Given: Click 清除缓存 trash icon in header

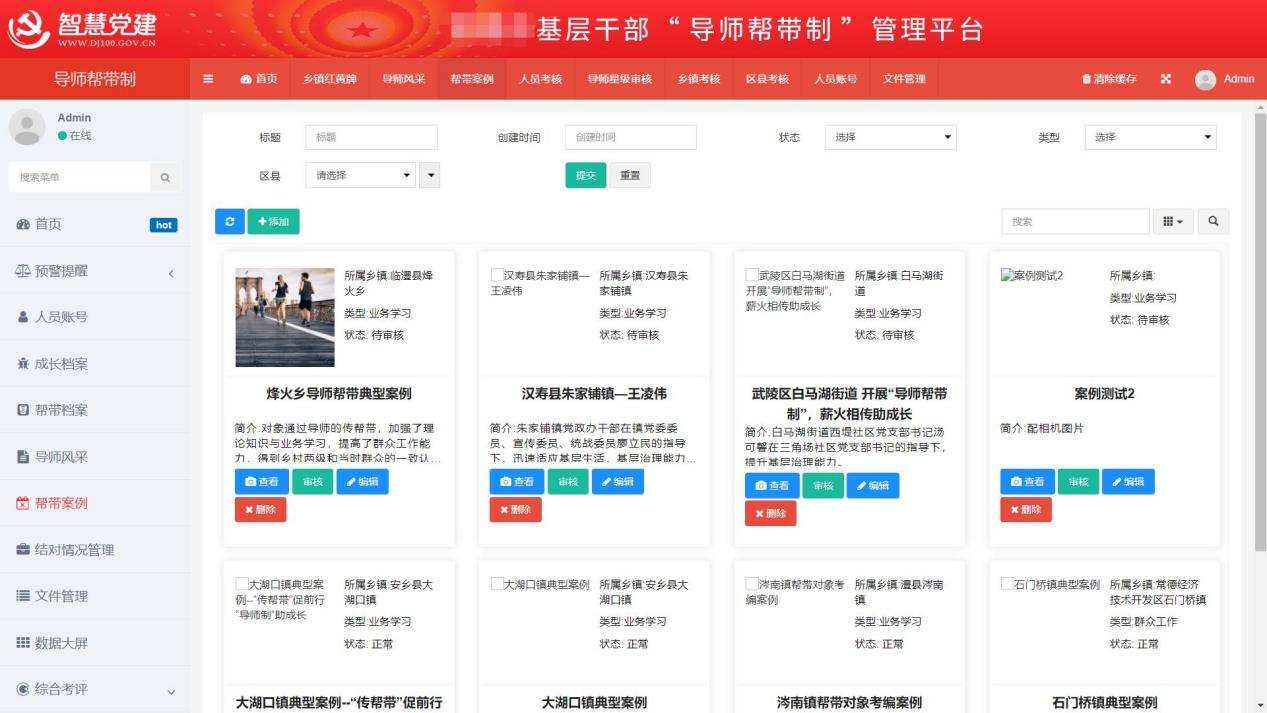Looking at the screenshot, I should (x=1087, y=79).
